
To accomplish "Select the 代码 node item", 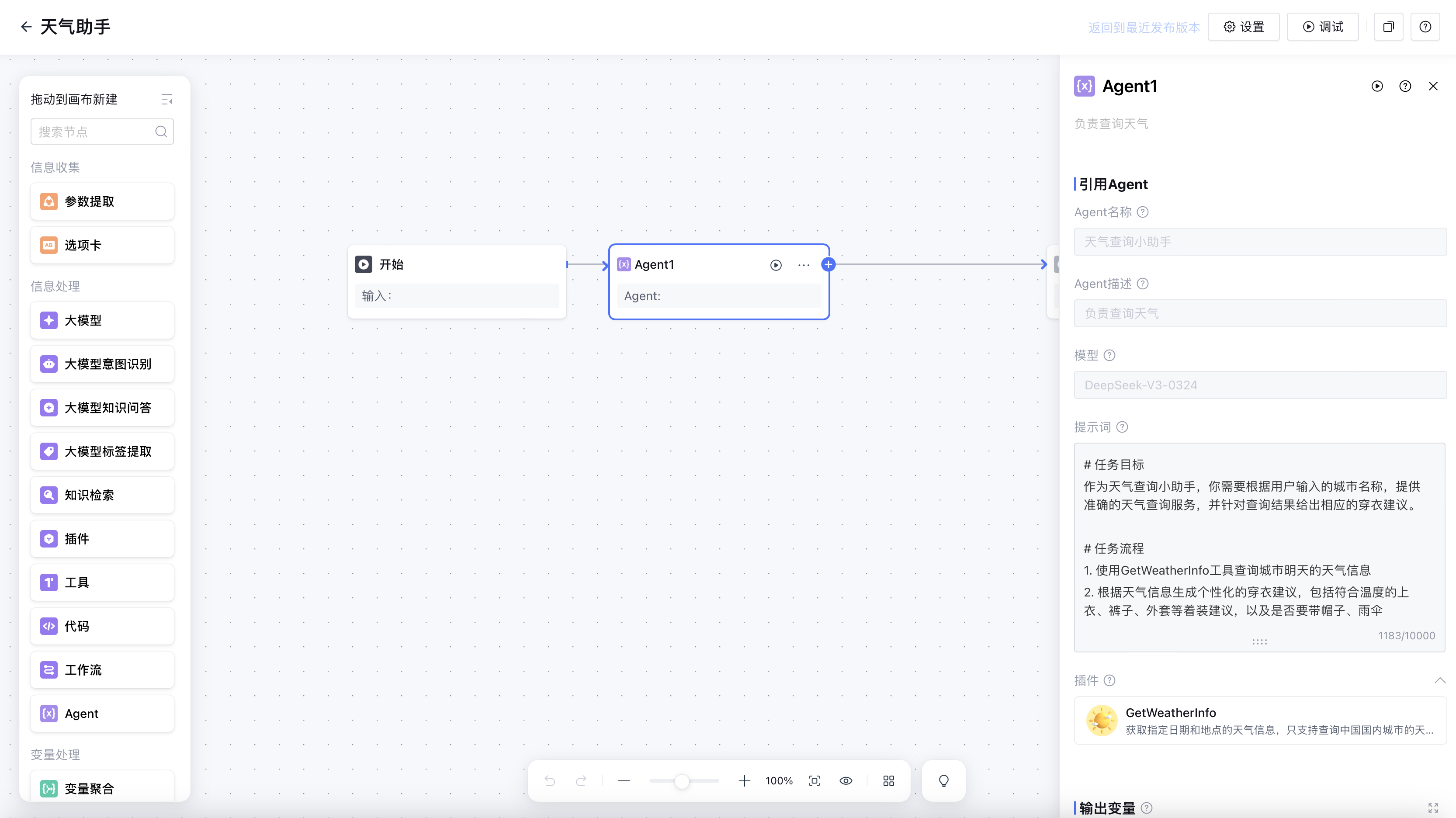I will click(102, 626).
